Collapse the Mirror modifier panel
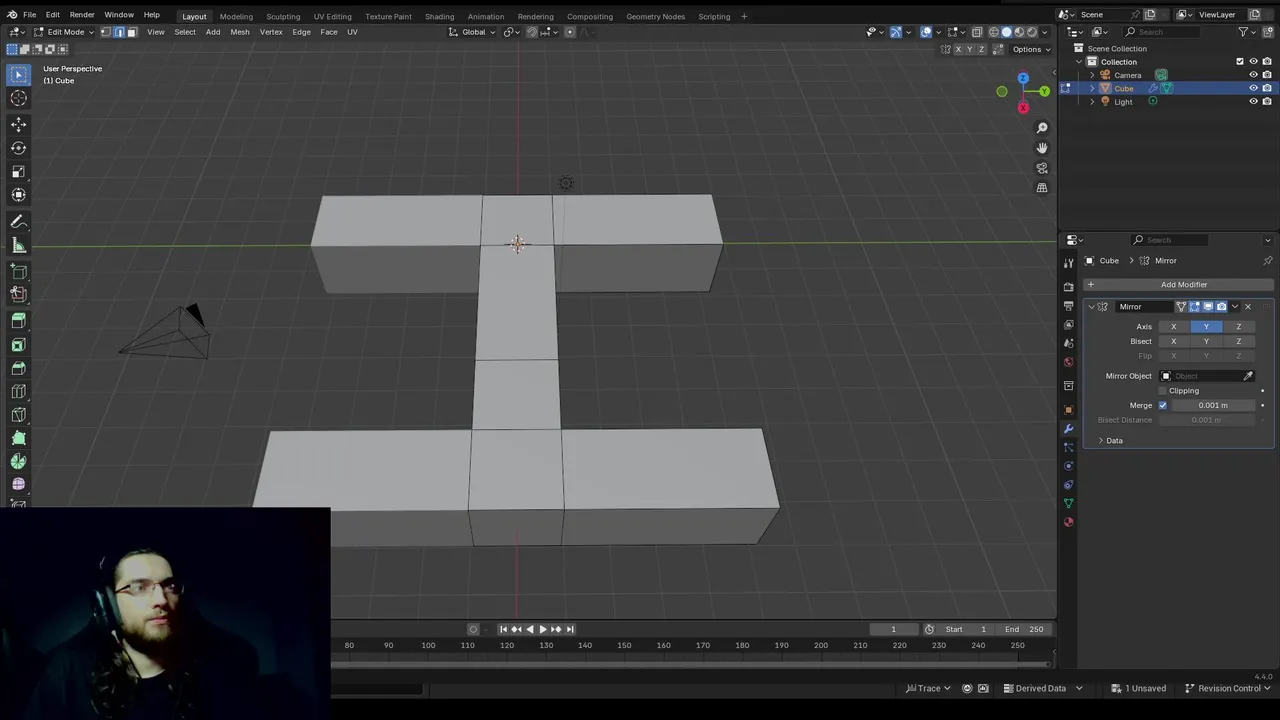Viewport: 1280px width, 720px height. click(x=1091, y=307)
